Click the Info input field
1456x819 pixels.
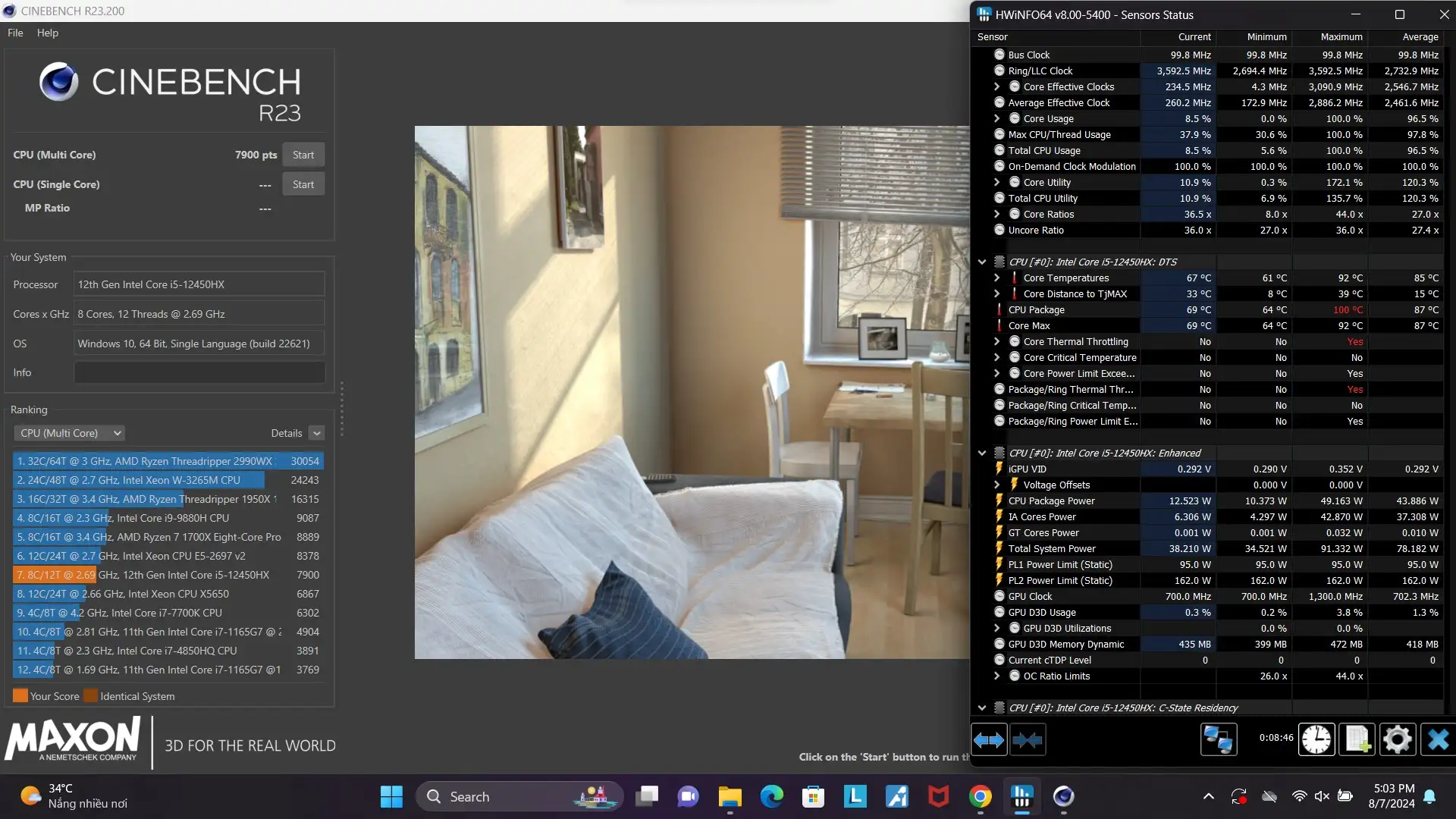tap(199, 372)
